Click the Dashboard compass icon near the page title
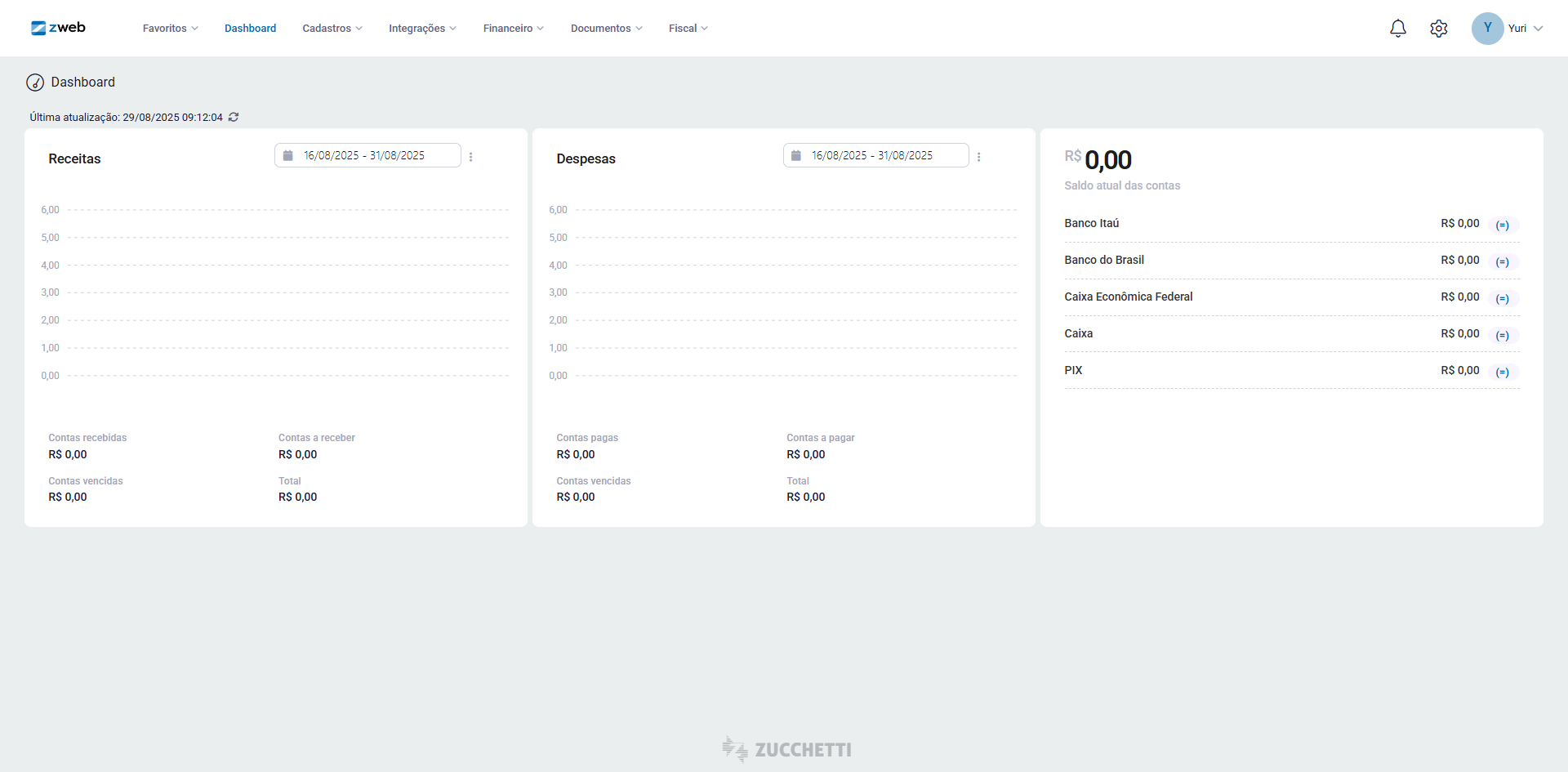This screenshot has width=1568, height=772. click(34, 82)
